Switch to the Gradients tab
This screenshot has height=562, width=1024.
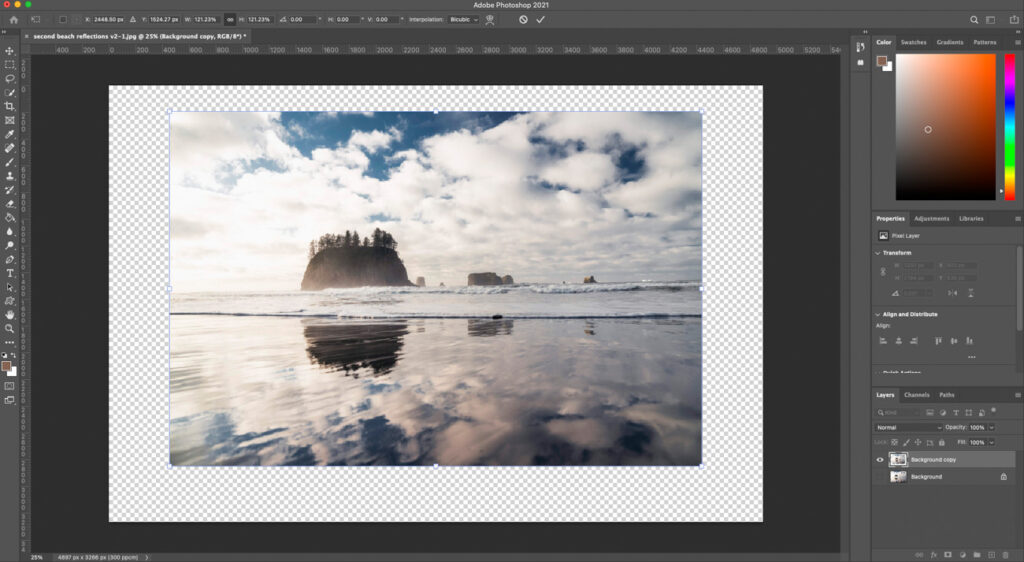pos(950,42)
